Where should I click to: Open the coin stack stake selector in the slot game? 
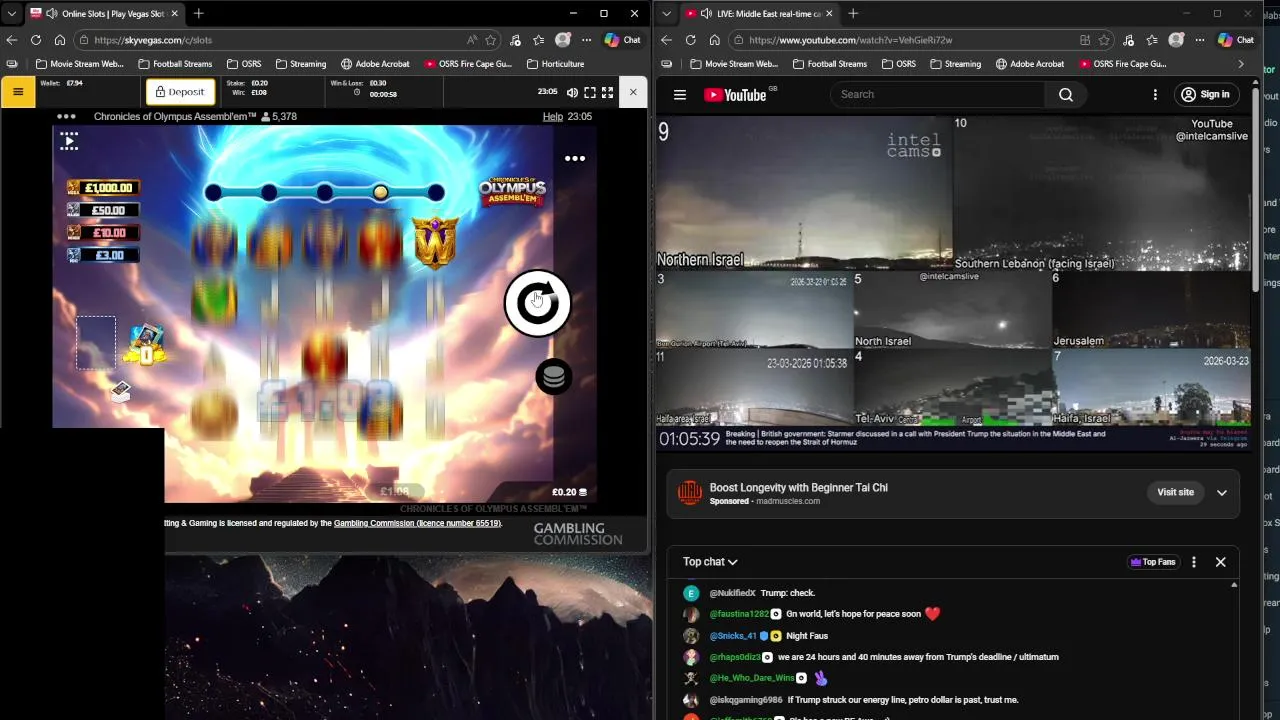[554, 377]
